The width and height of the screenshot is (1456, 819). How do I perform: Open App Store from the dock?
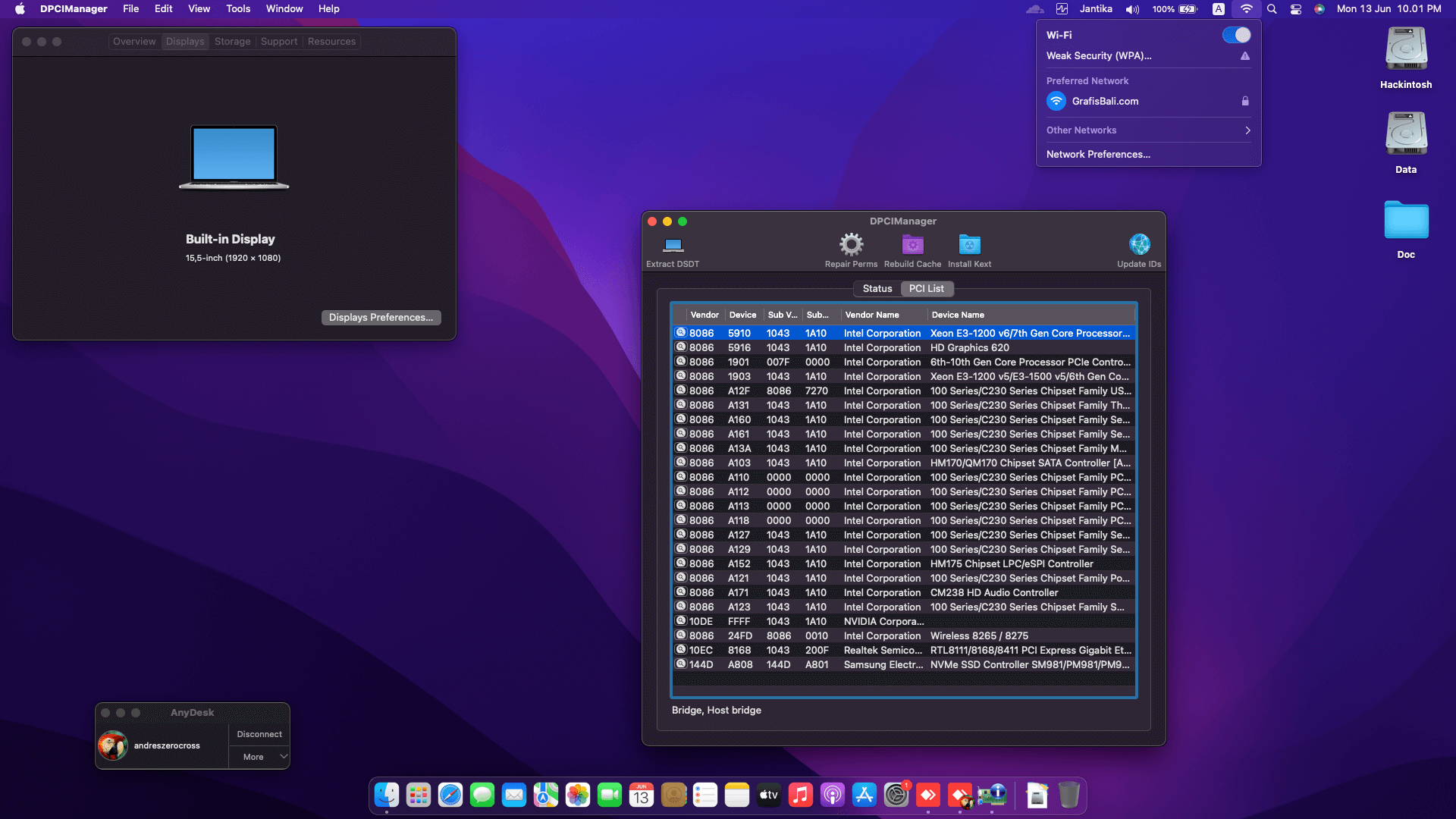point(864,795)
